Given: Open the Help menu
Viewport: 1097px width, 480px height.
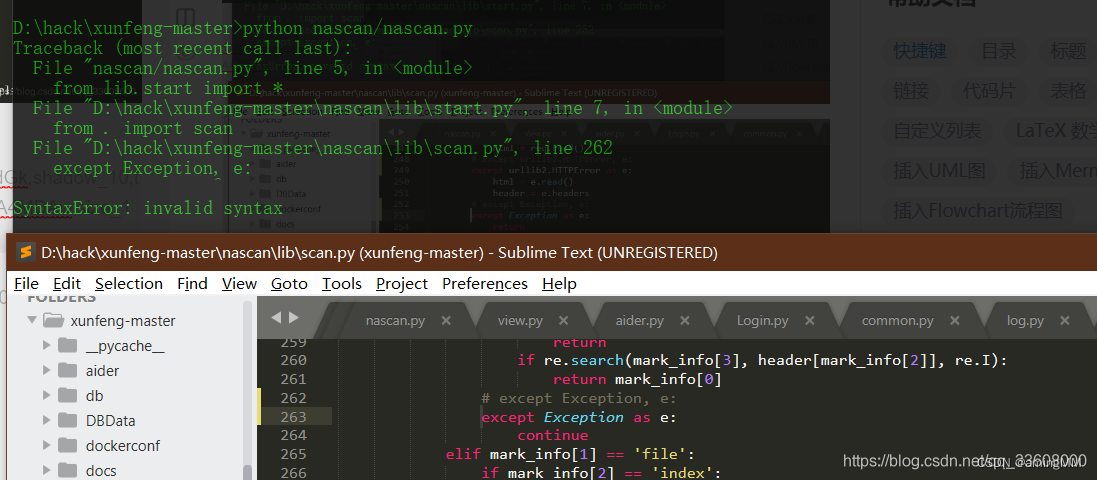Looking at the screenshot, I should pyautogui.click(x=559, y=283).
